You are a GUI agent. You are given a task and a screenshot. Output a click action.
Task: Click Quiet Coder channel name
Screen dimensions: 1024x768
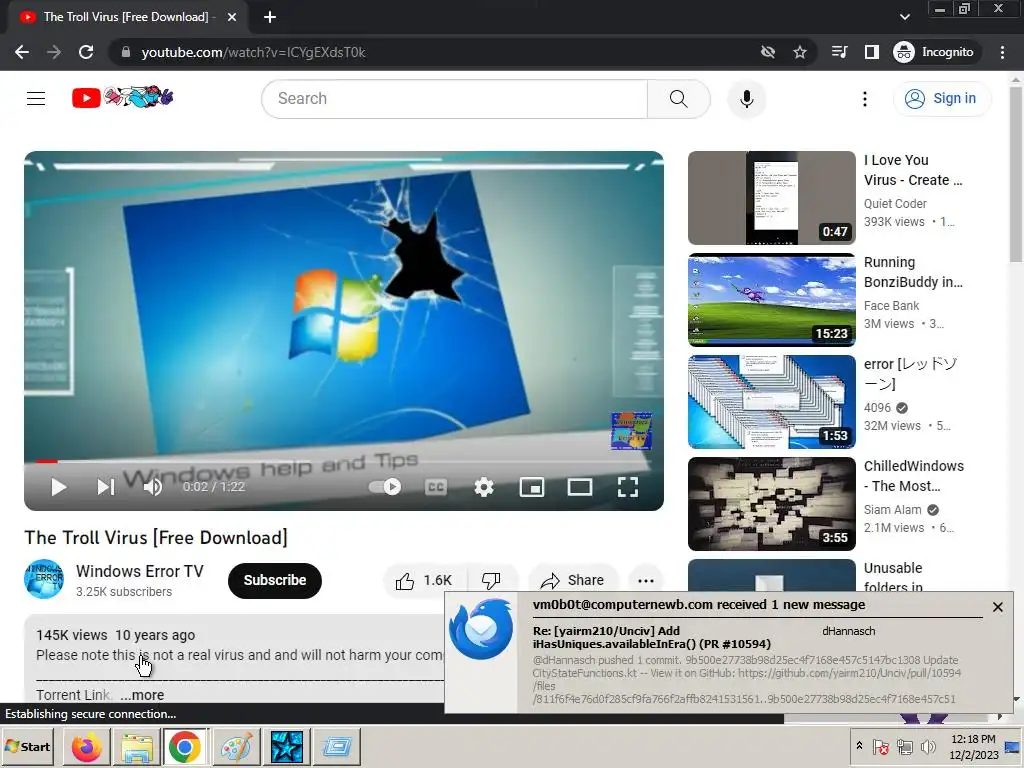[x=895, y=204]
